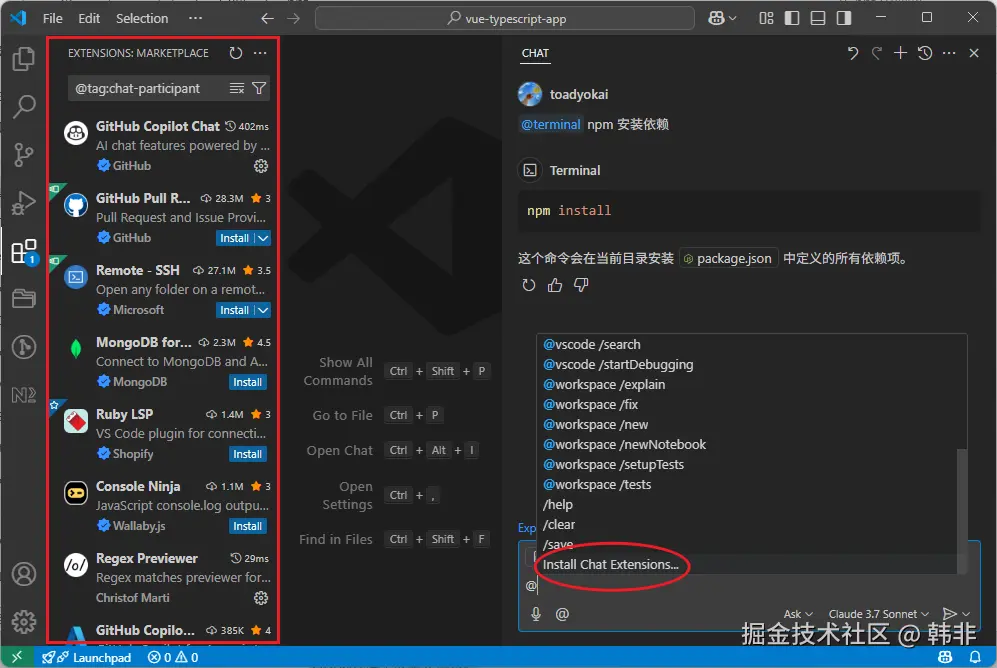Open the Accounts icon in activity bar
Viewport: 997px width, 668px height.
(x=24, y=574)
